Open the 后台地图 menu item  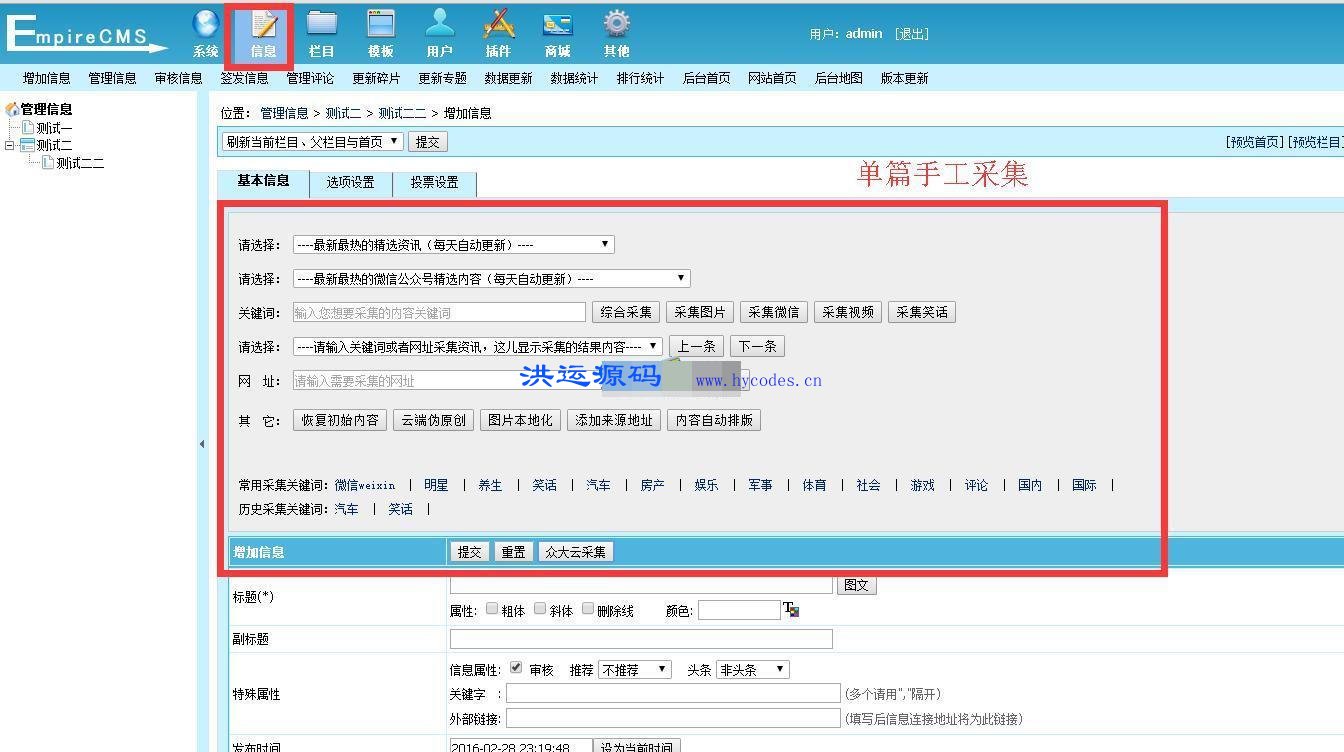click(x=838, y=78)
